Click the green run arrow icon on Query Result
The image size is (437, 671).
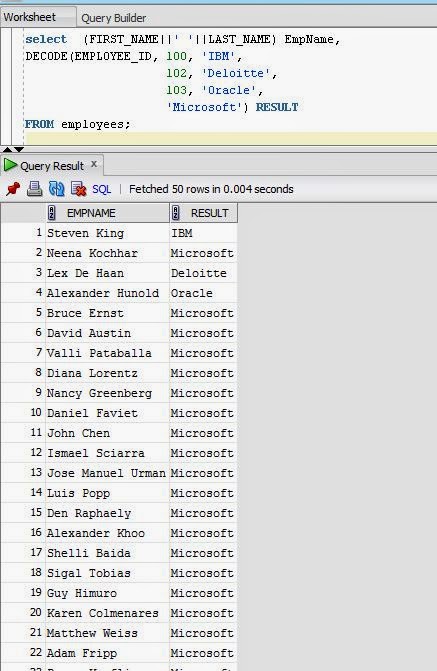[x=10, y=165]
